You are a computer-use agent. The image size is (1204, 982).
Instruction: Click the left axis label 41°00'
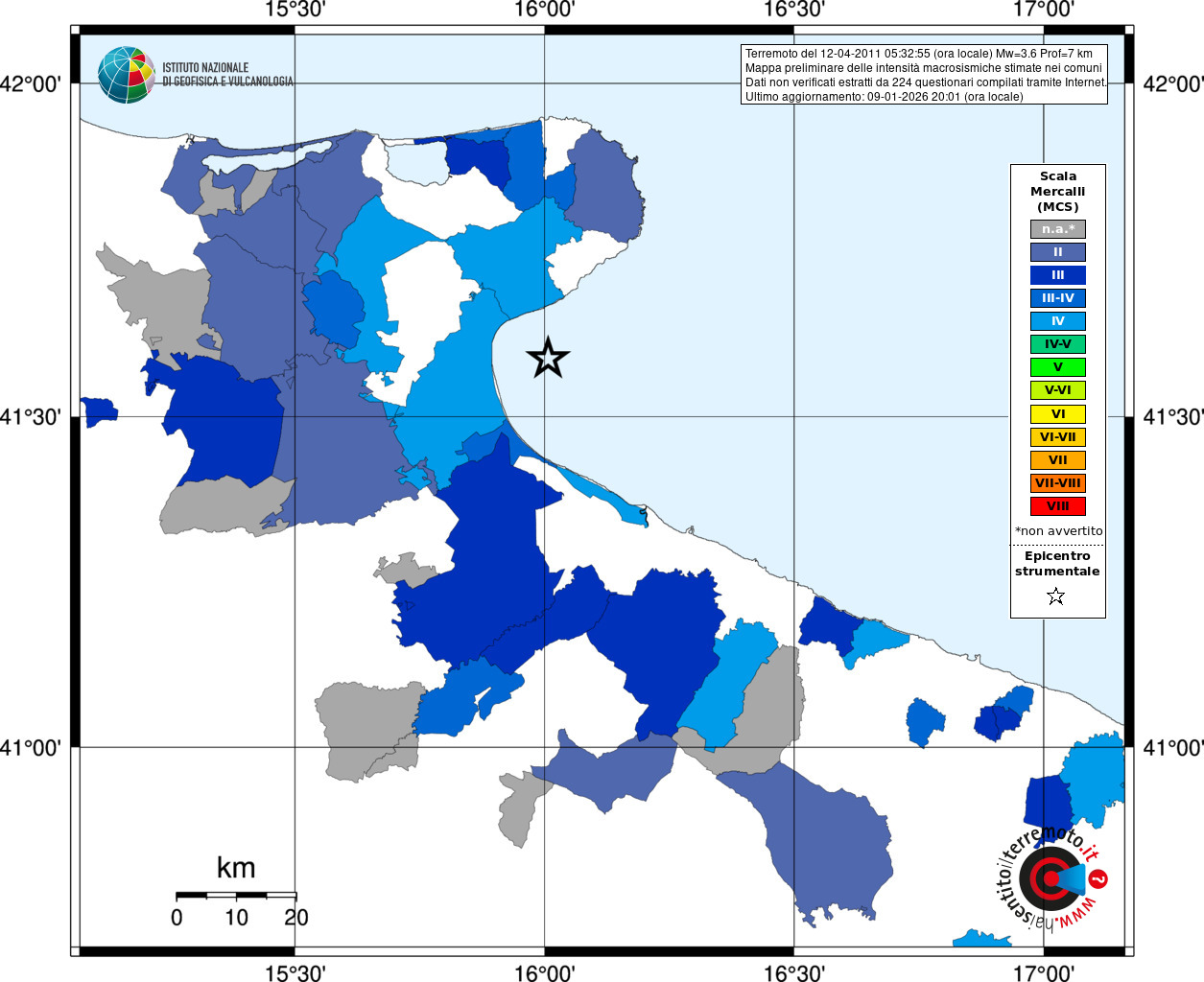(x=31, y=748)
